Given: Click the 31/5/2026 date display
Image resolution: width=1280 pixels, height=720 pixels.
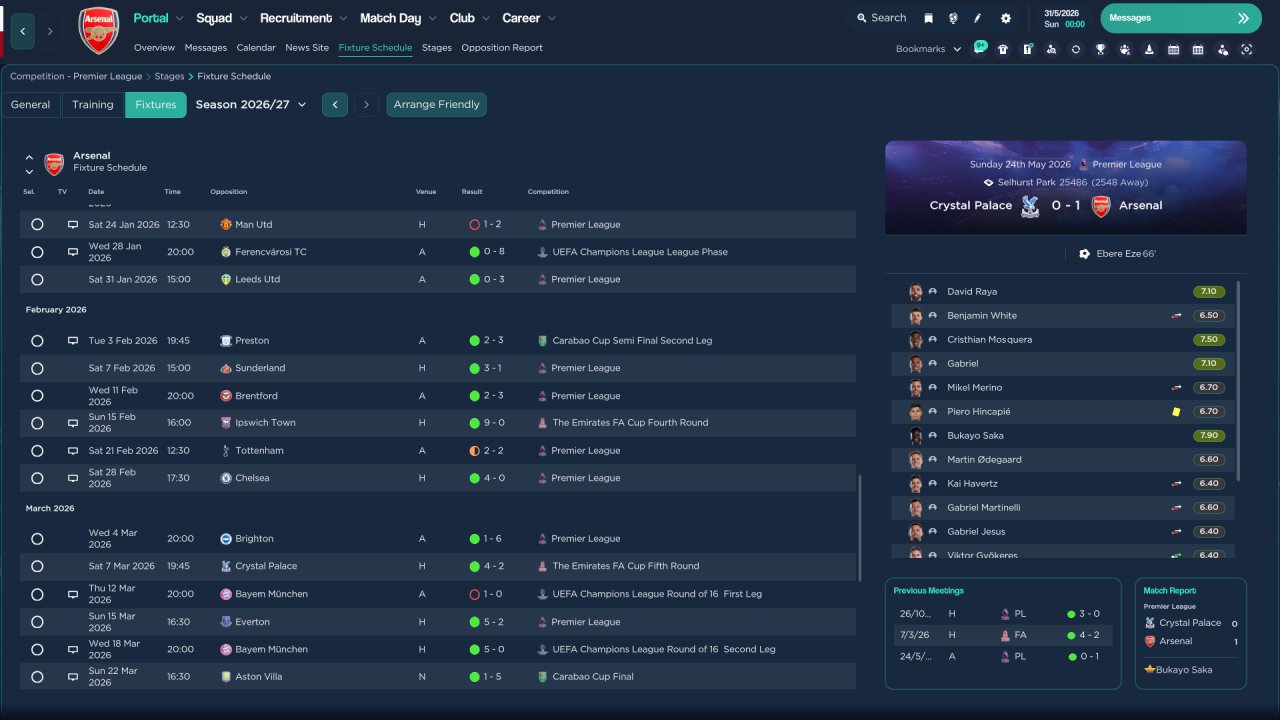Looking at the screenshot, I should click(1064, 13).
